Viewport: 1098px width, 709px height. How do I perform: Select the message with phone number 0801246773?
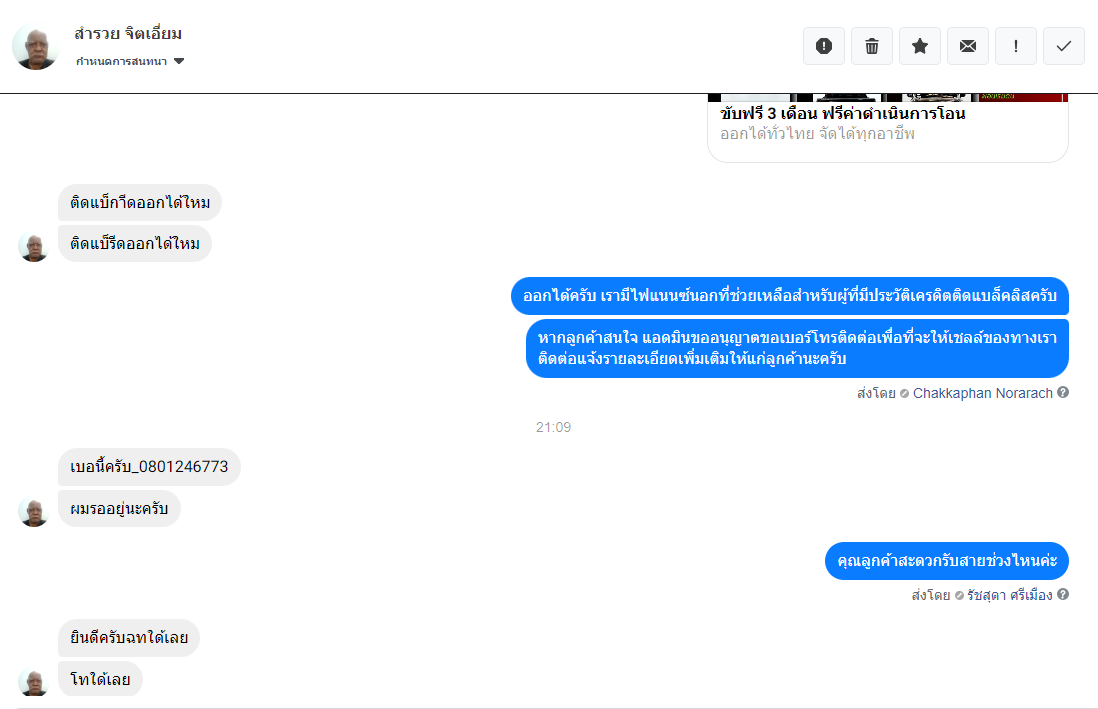pos(149,467)
